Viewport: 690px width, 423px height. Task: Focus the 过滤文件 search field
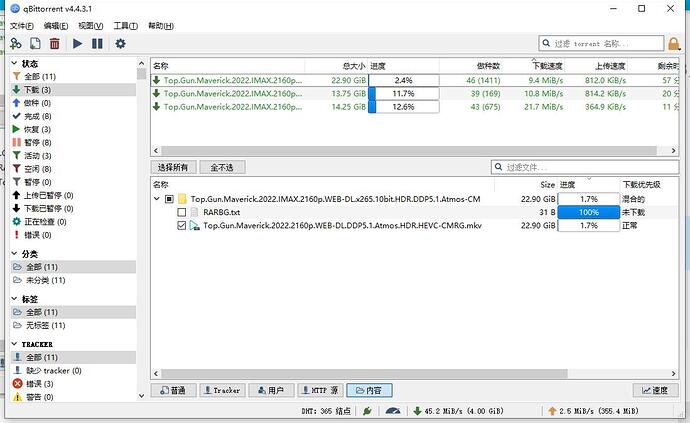click(x=585, y=167)
